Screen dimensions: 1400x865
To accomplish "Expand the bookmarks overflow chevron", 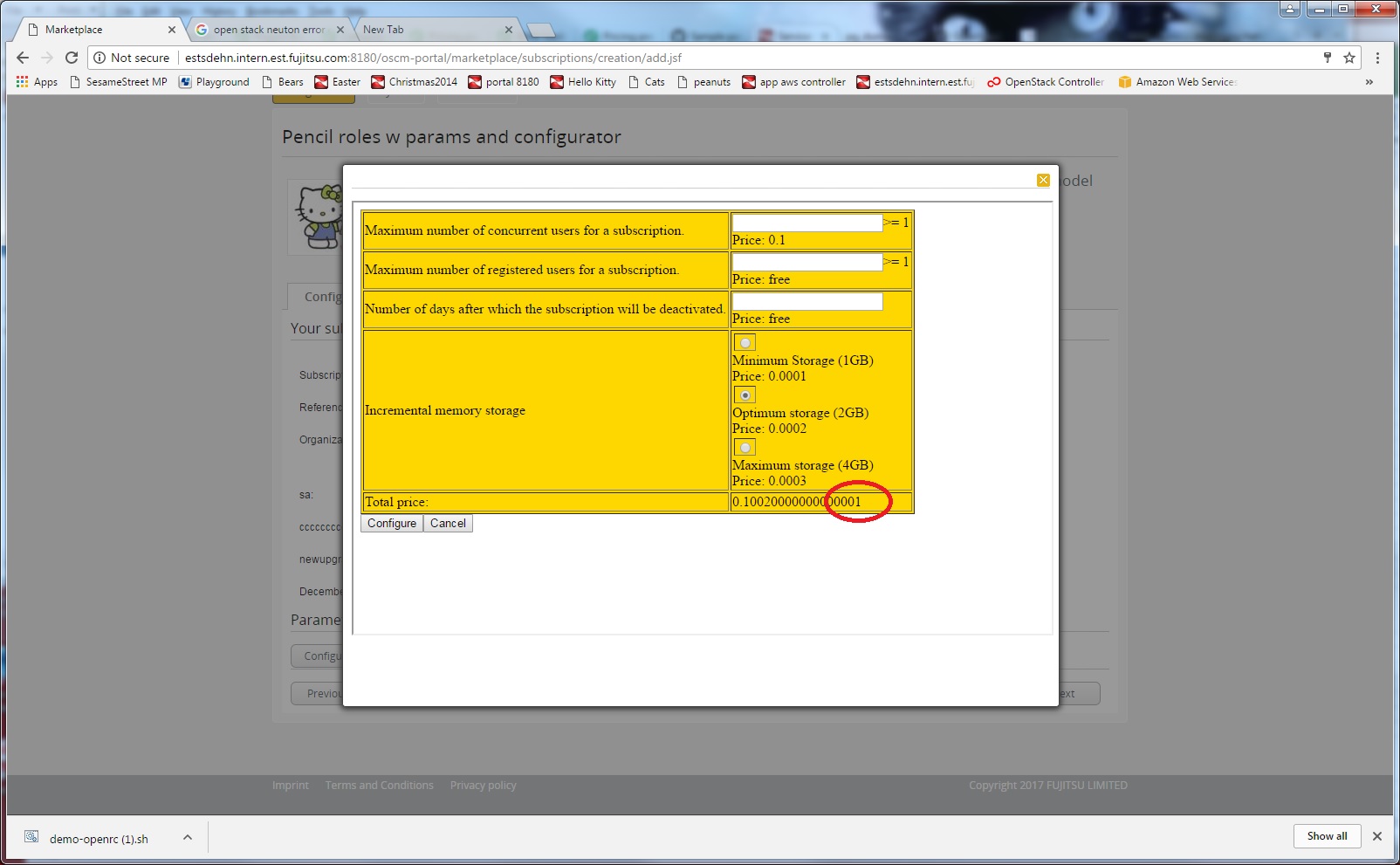I will 1368,81.
